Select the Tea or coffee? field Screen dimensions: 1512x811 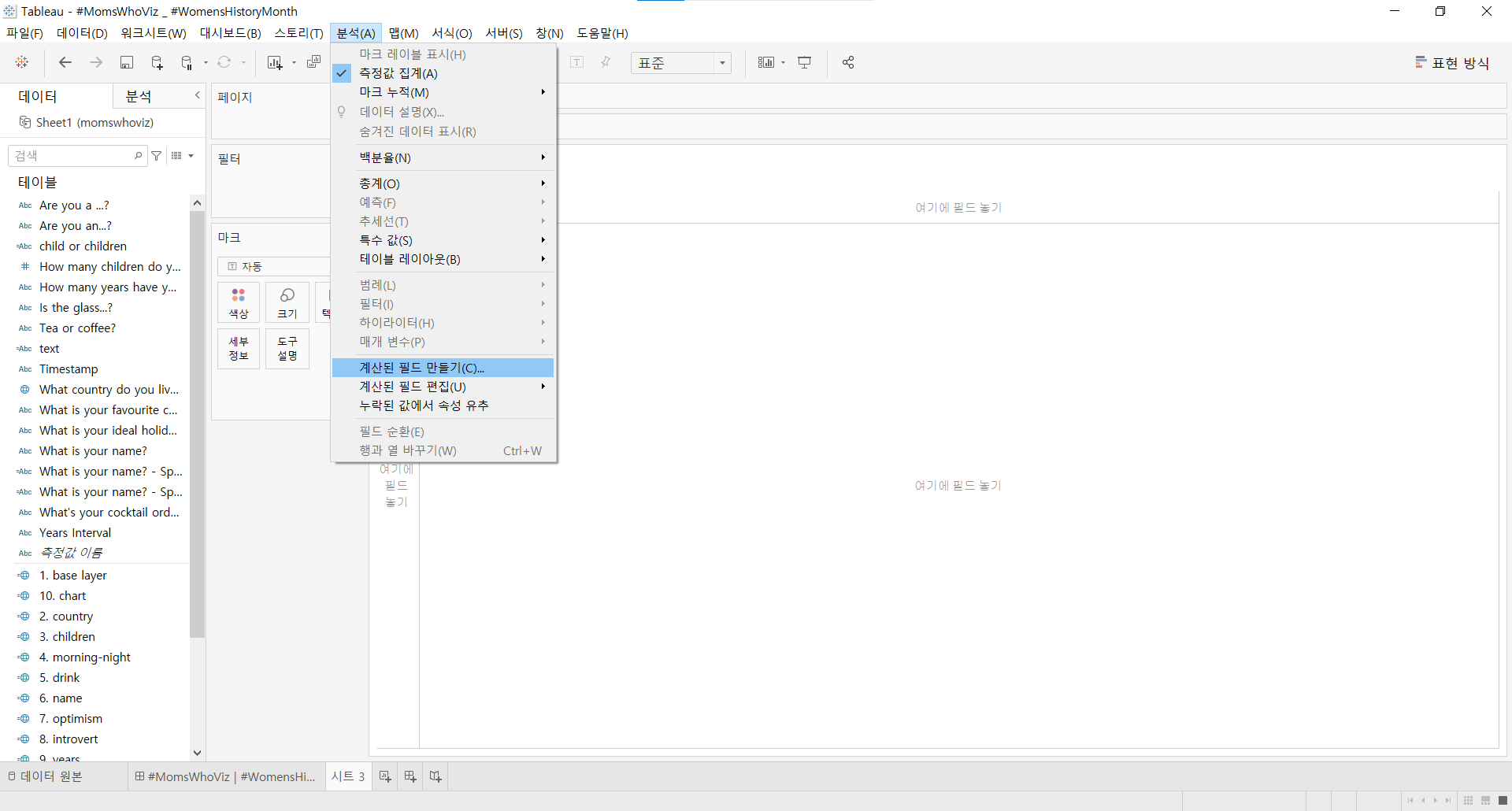coord(77,328)
